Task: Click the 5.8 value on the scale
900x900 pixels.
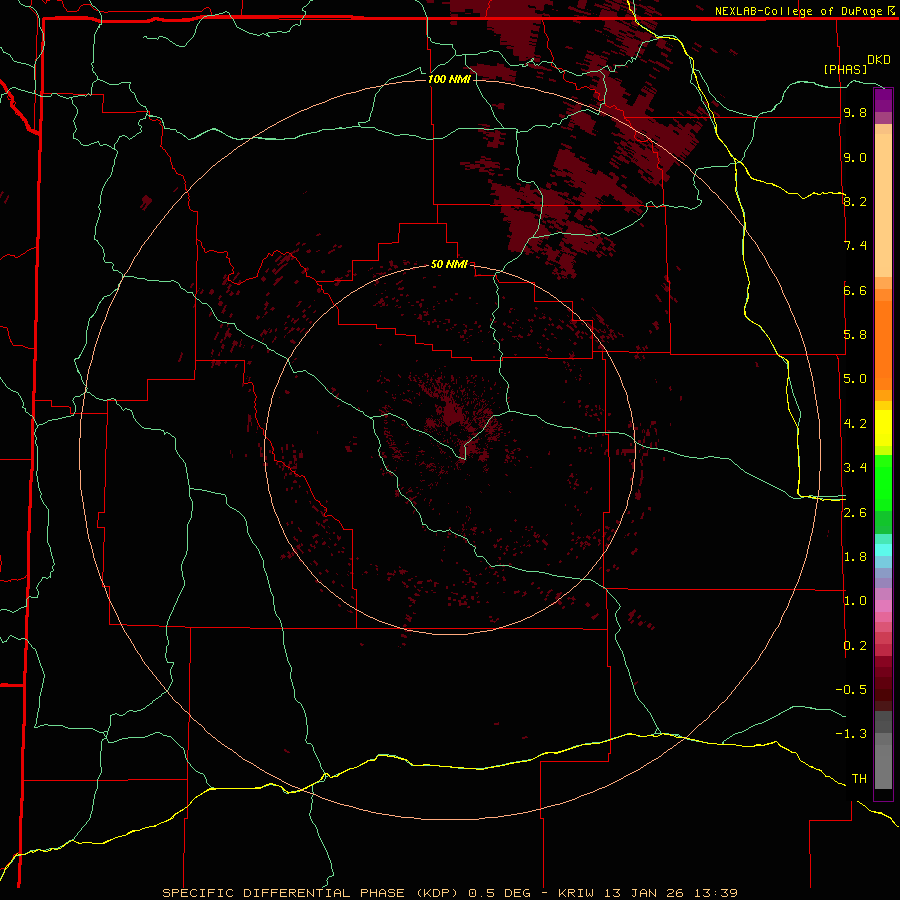Action: click(x=855, y=335)
